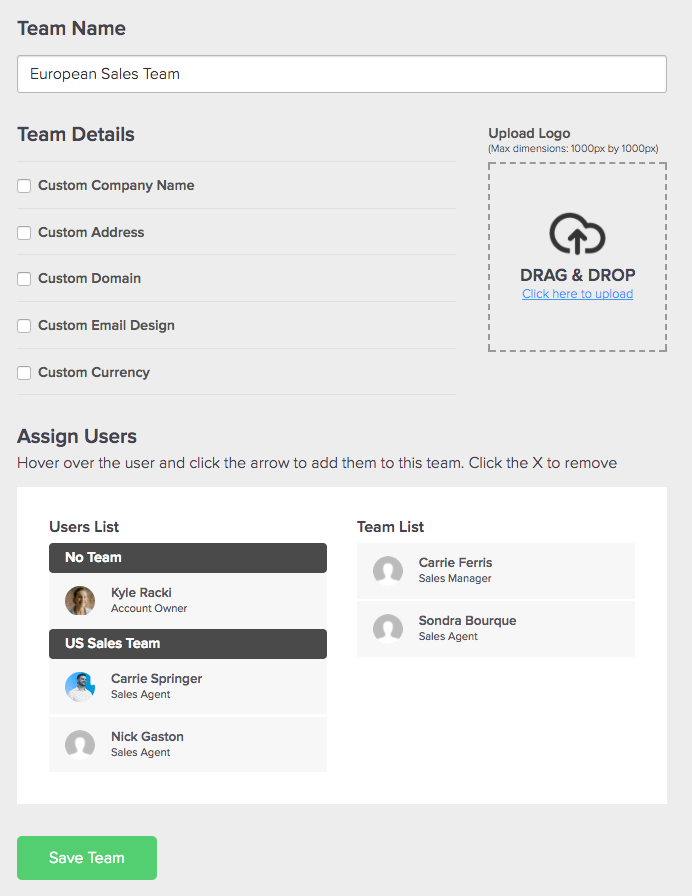Enable Custom Email Design checkbox
The image size is (692, 896).
click(24, 326)
